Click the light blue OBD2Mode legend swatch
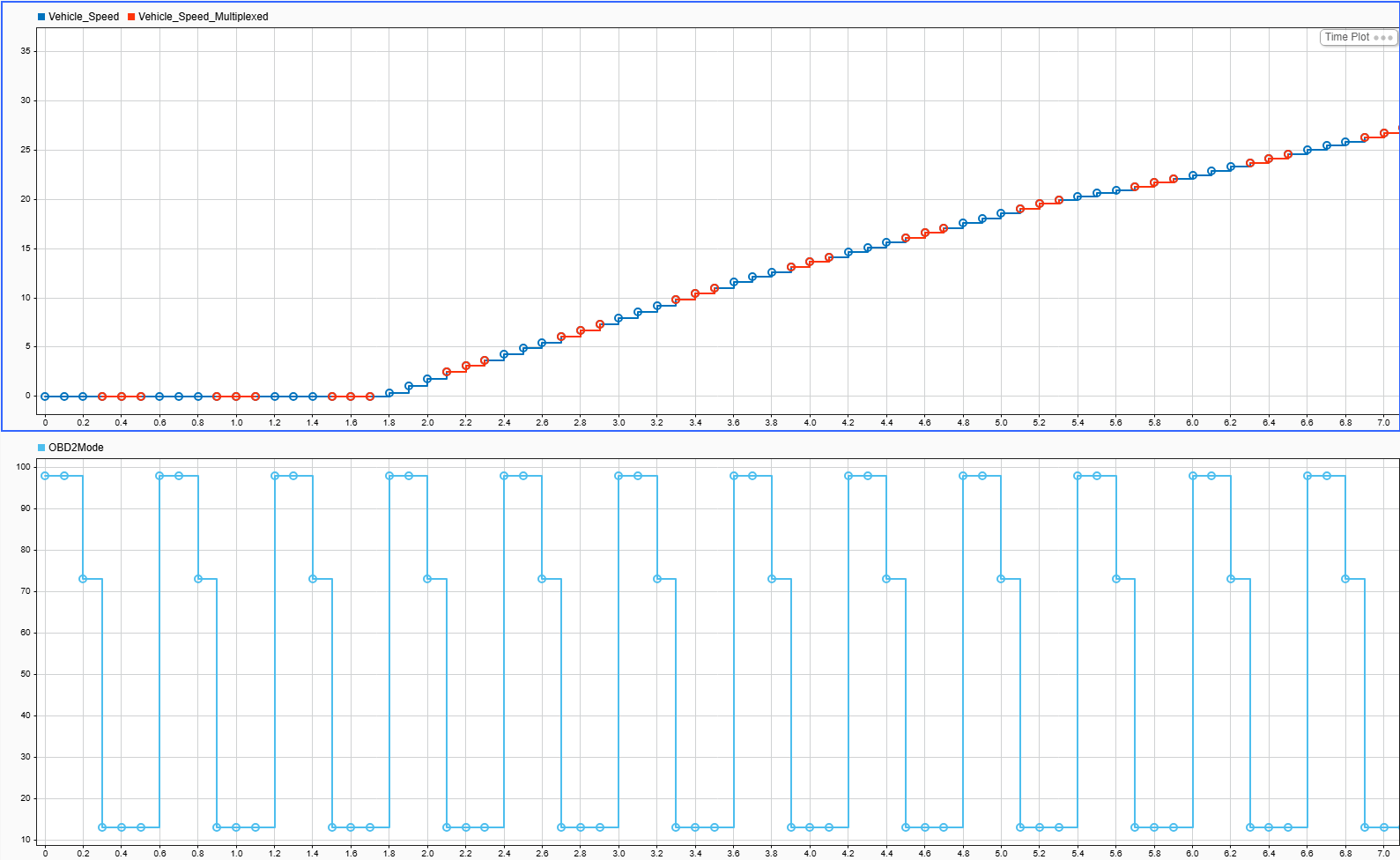1400x860 pixels. coord(41,448)
